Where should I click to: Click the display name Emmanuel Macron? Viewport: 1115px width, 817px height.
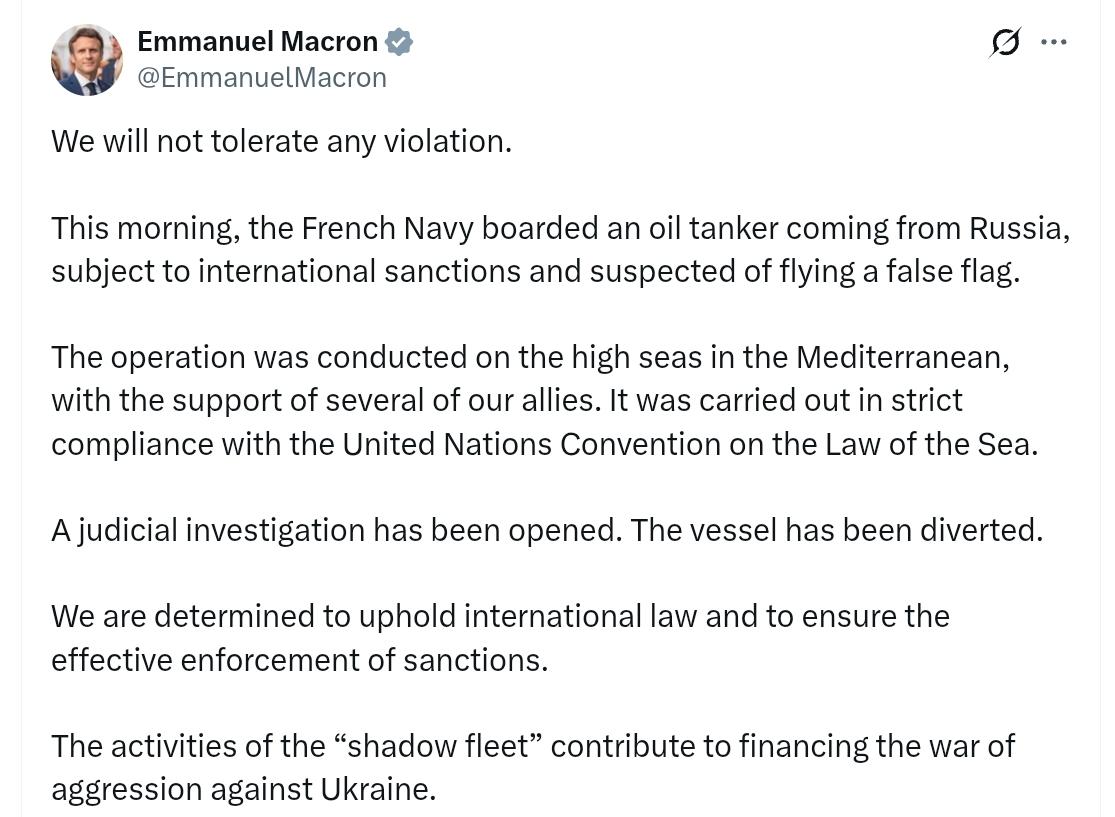257,42
